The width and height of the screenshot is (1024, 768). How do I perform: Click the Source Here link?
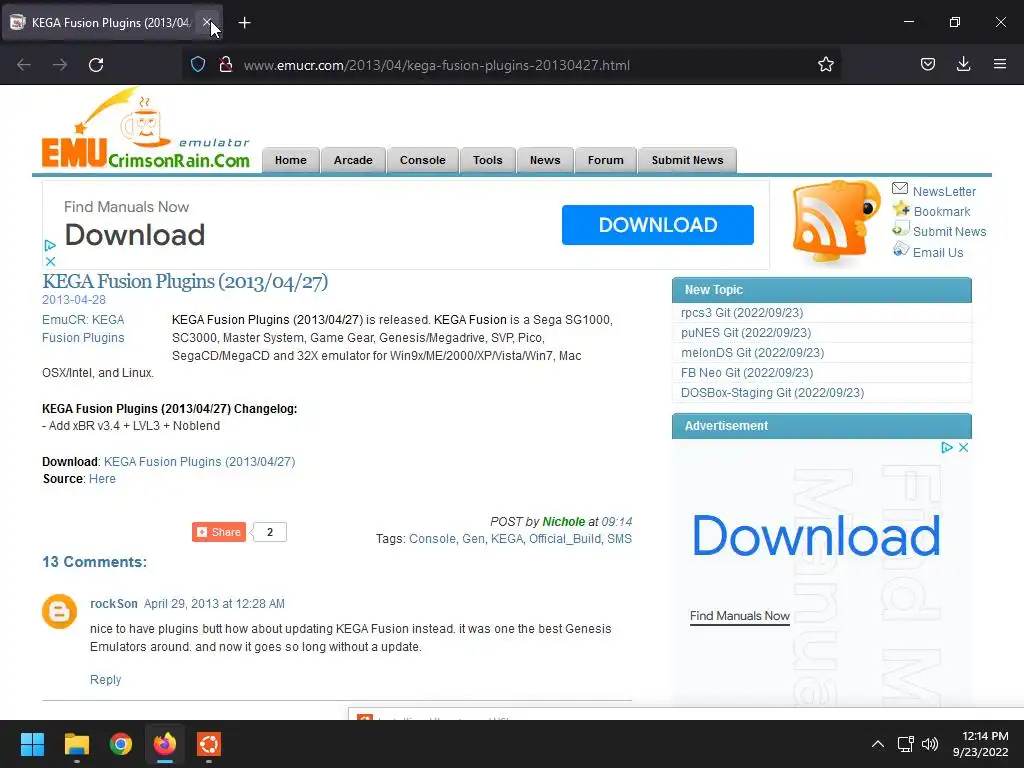[102, 479]
